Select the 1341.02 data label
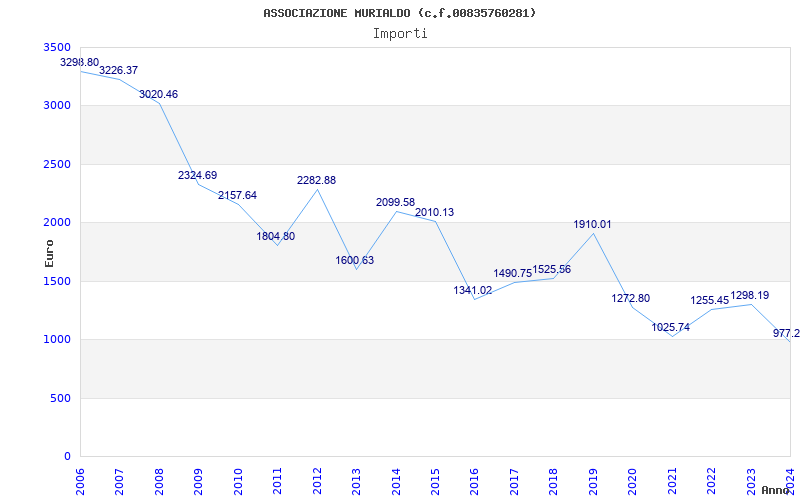The width and height of the screenshot is (800, 500). click(473, 290)
